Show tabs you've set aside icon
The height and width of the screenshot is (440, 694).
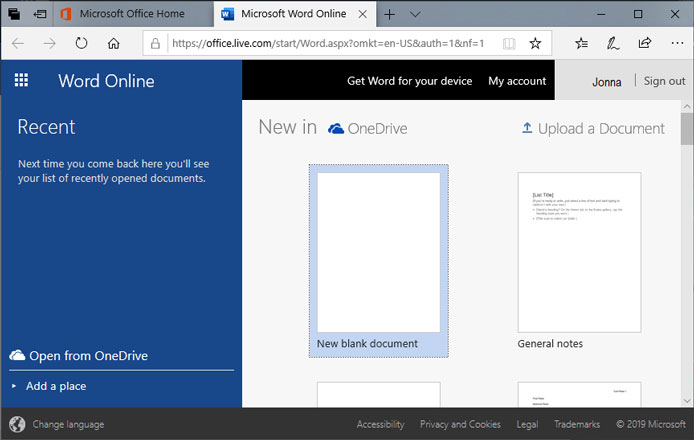click(14, 14)
